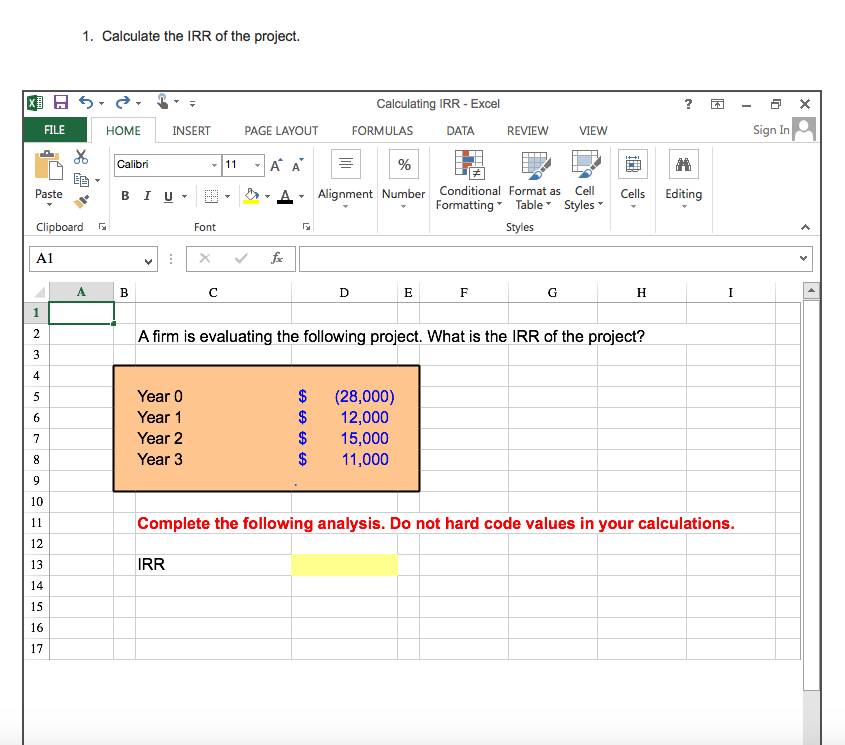Toggle Bold formatting

click(x=125, y=195)
